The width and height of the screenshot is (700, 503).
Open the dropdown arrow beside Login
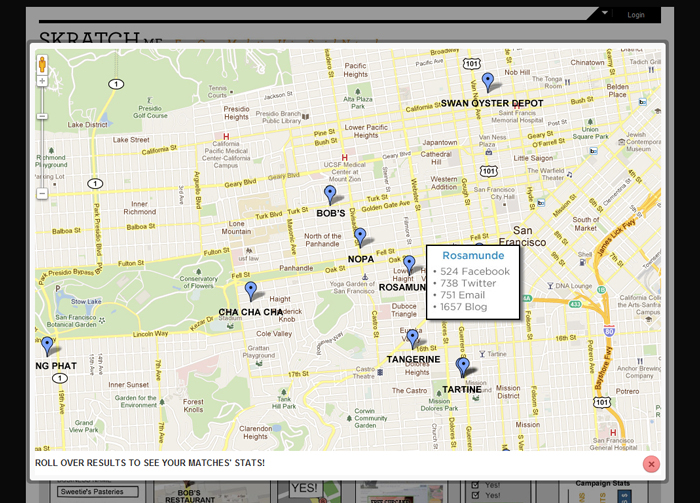pyautogui.click(x=604, y=13)
